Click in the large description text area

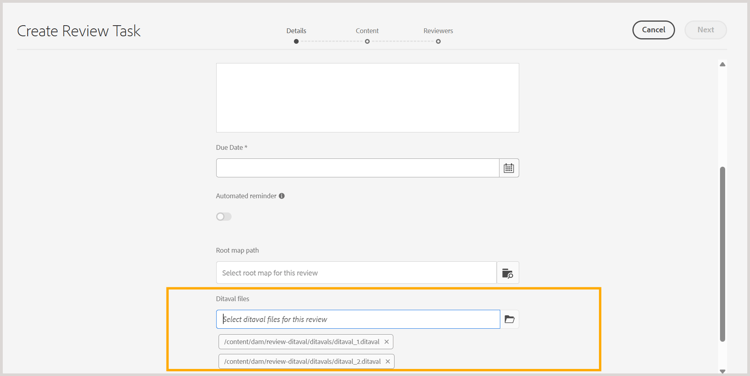click(367, 98)
